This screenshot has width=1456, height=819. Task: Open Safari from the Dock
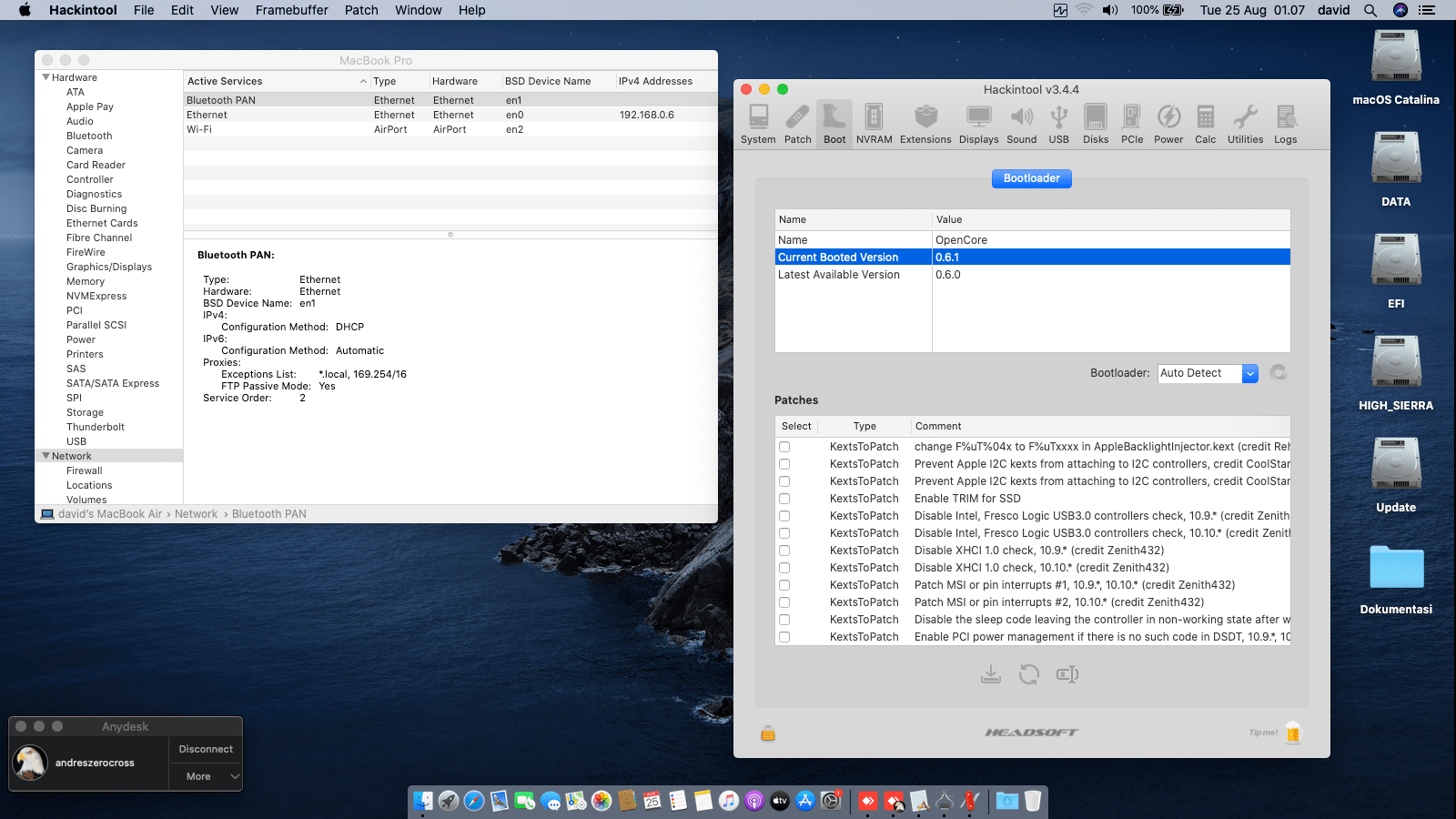[474, 801]
